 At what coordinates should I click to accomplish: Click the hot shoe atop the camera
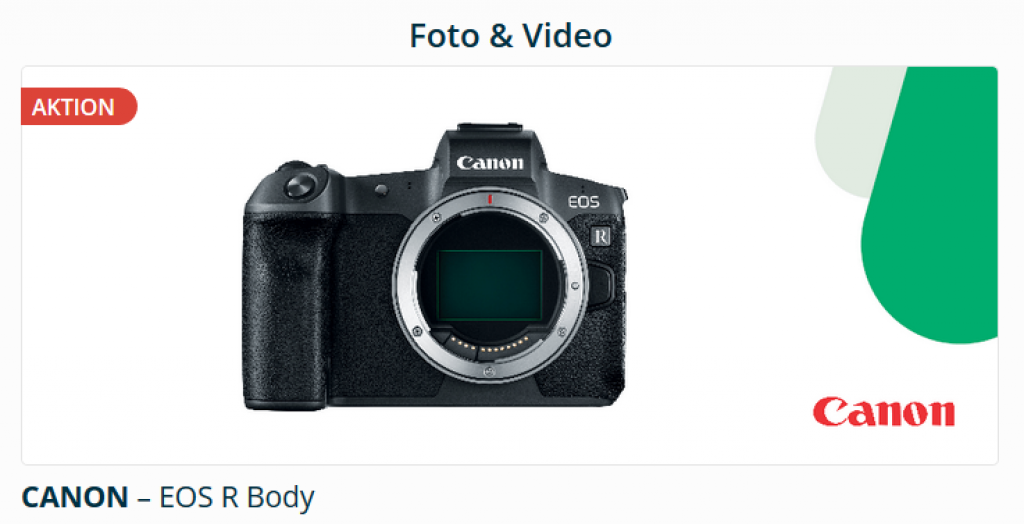[490, 127]
